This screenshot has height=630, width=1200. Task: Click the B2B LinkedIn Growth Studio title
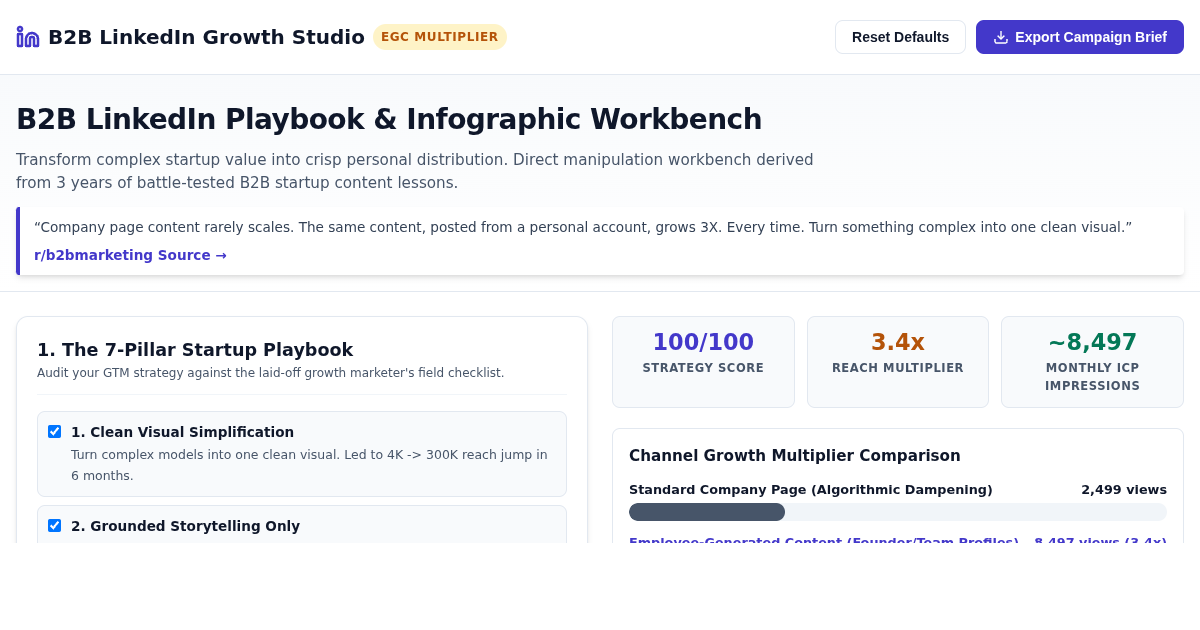[206, 37]
